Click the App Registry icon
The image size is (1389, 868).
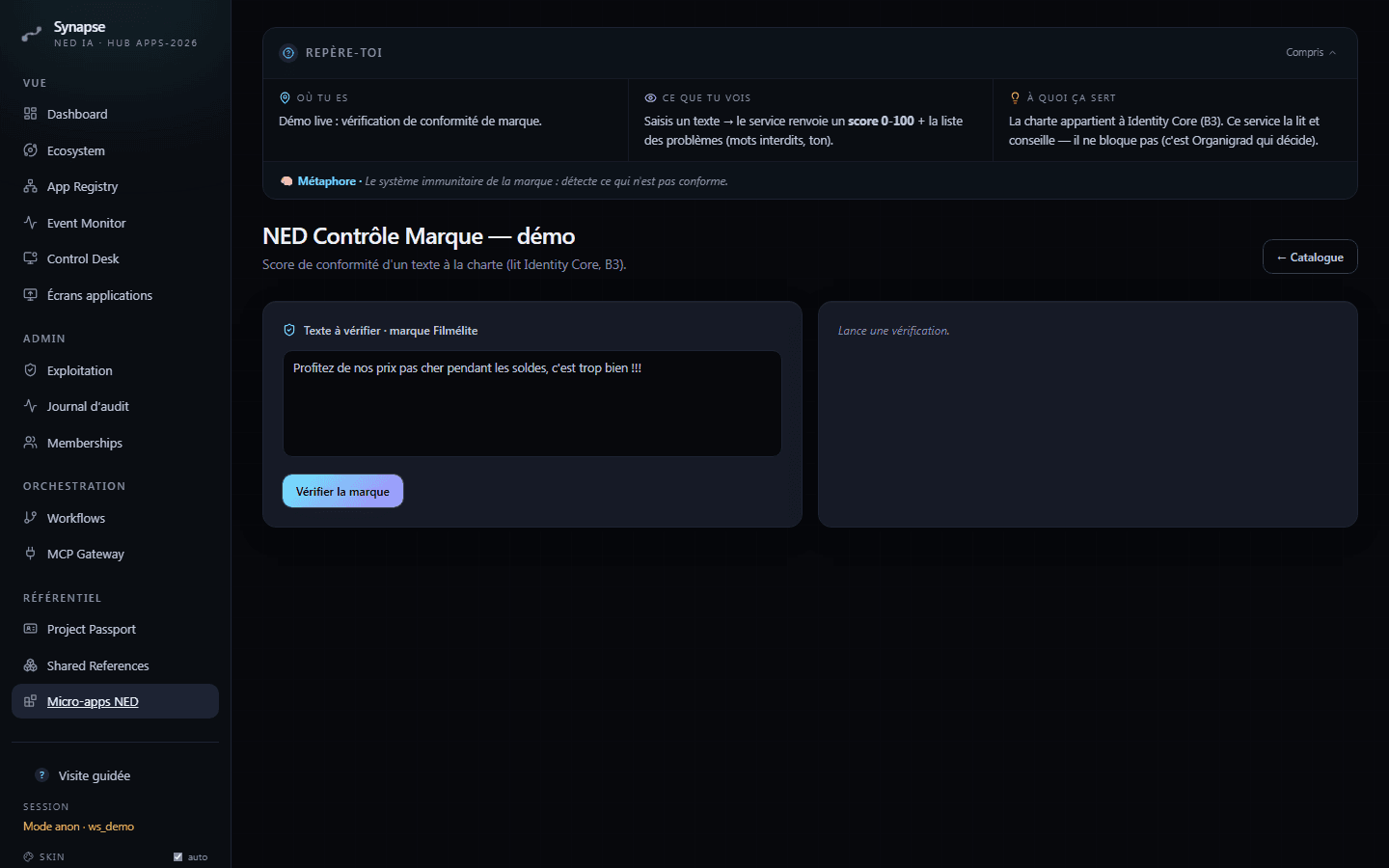pyautogui.click(x=30, y=186)
